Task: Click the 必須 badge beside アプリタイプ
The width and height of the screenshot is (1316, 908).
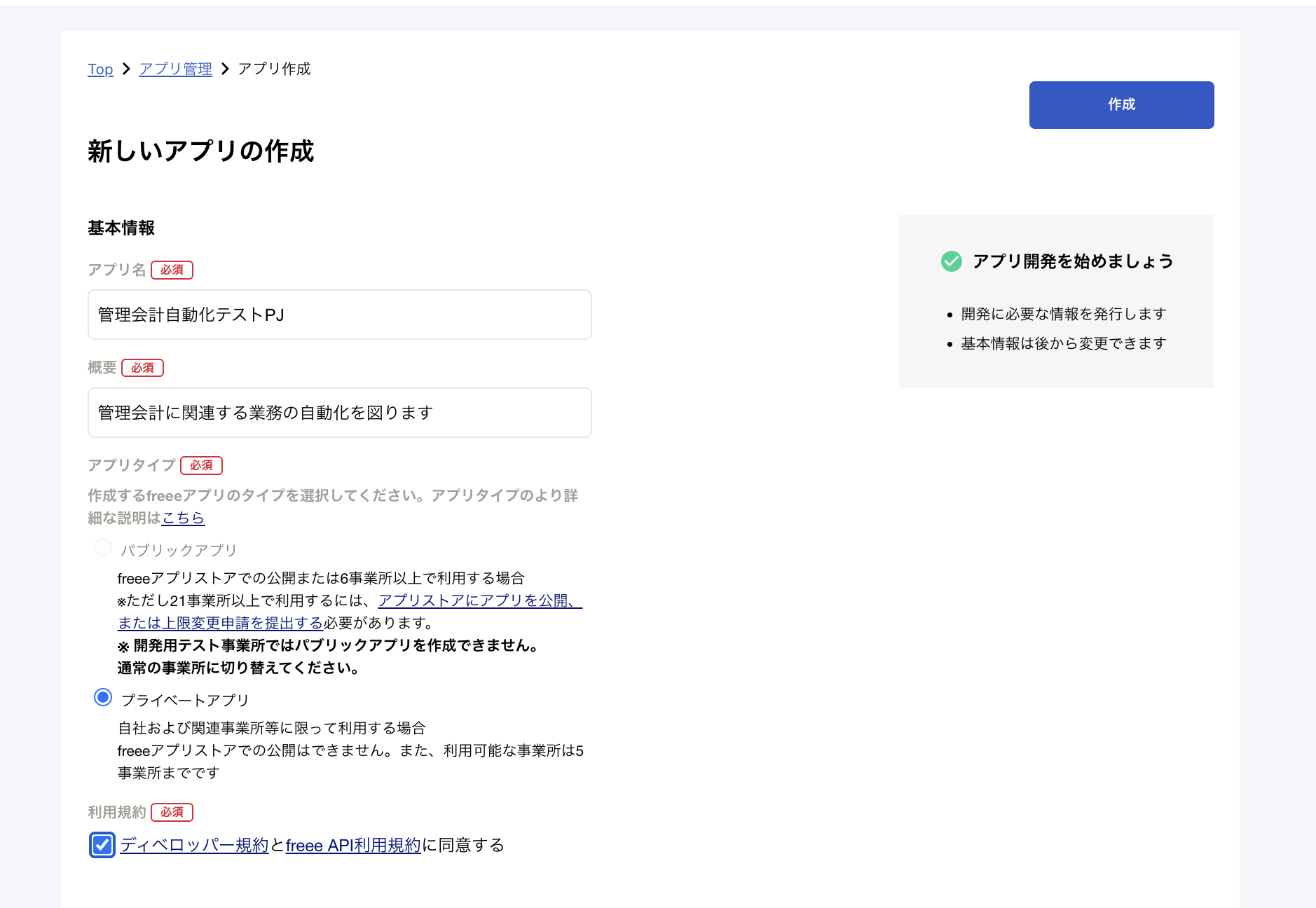Action: point(201,465)
